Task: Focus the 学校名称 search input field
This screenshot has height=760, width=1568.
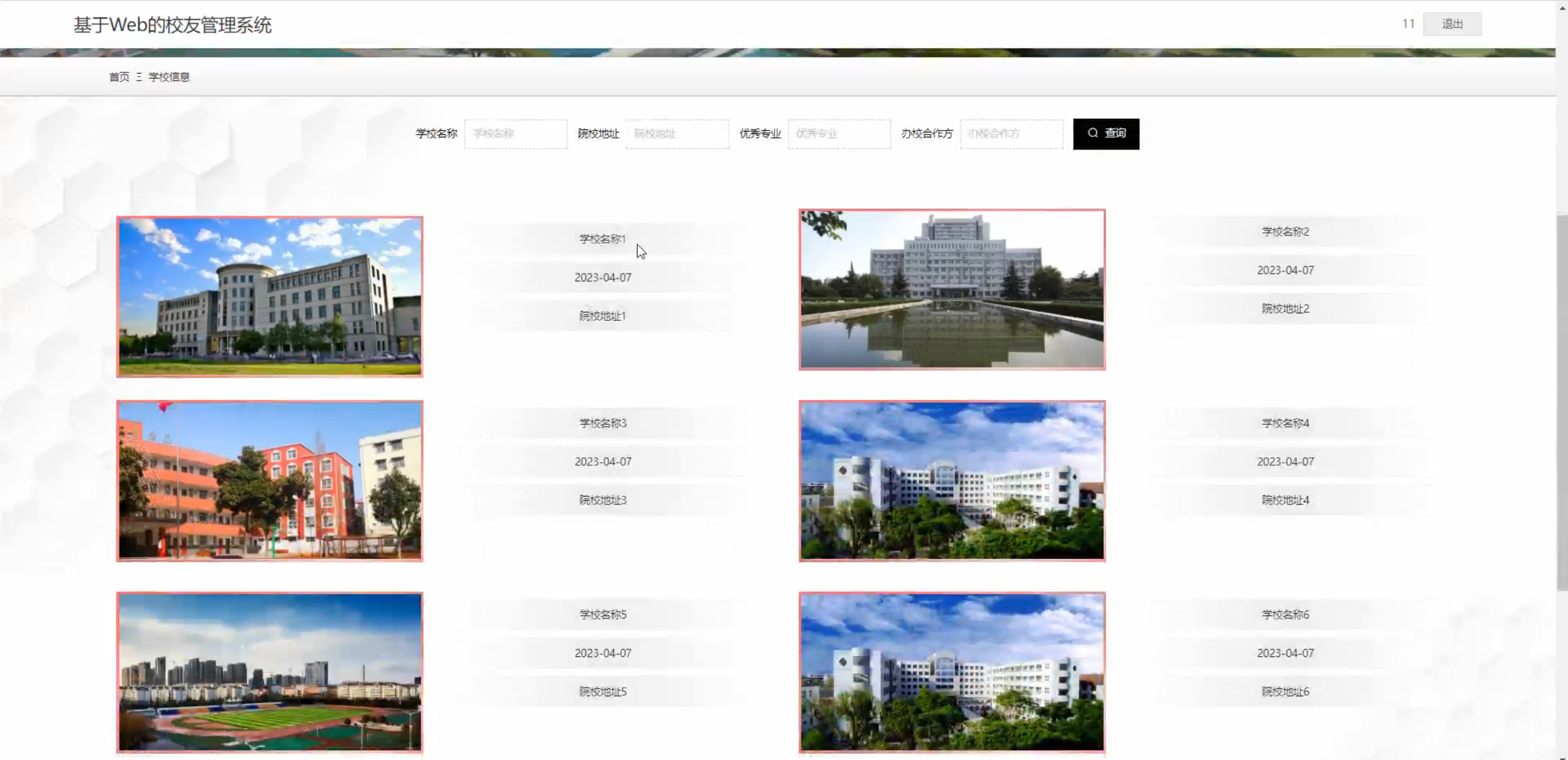Action: (x=516, y=134)
